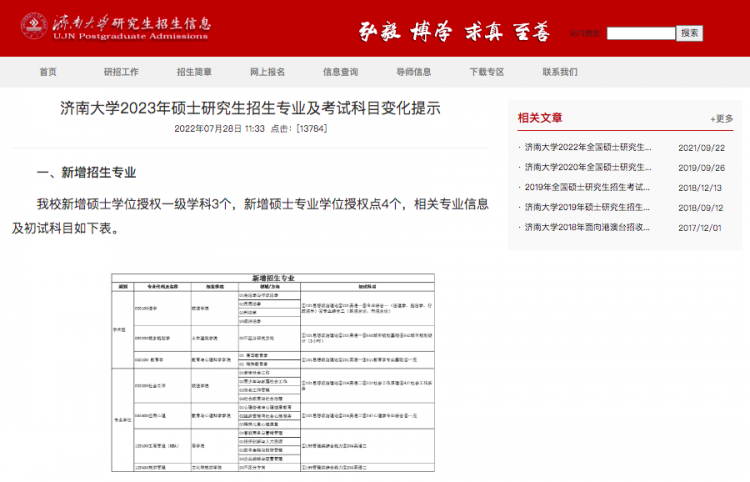
Task: Click the date 2018/12/13 in related articles
Action: pyautogui.click(x=700, y=188)
